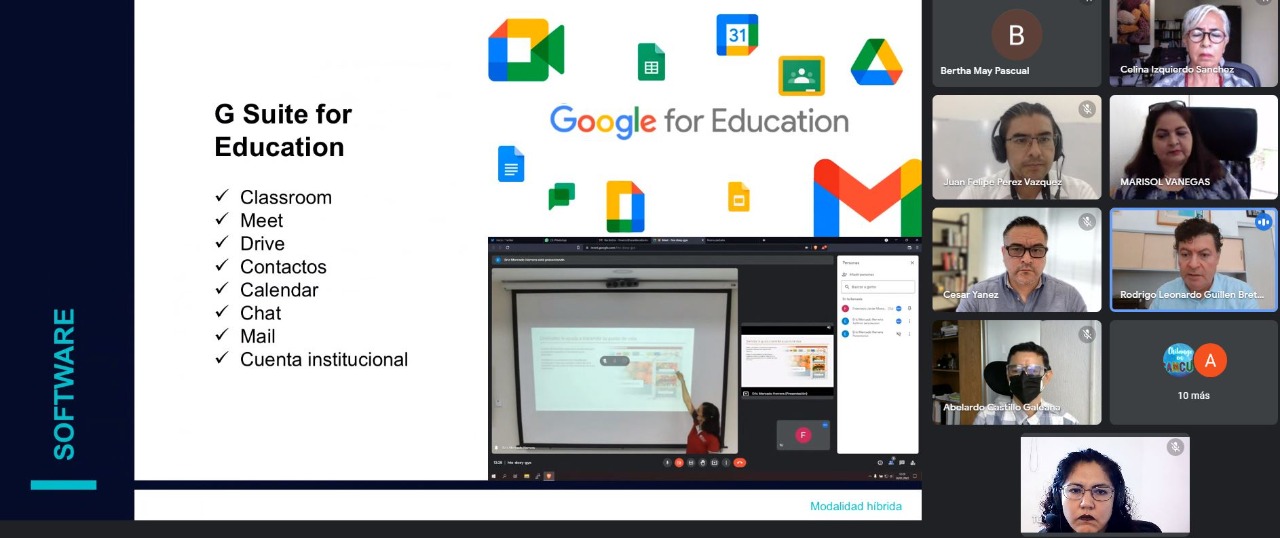Screen dimensions: 1280x538
Task: Click the Google Calendar icon
Action: [x=737, y=35]
